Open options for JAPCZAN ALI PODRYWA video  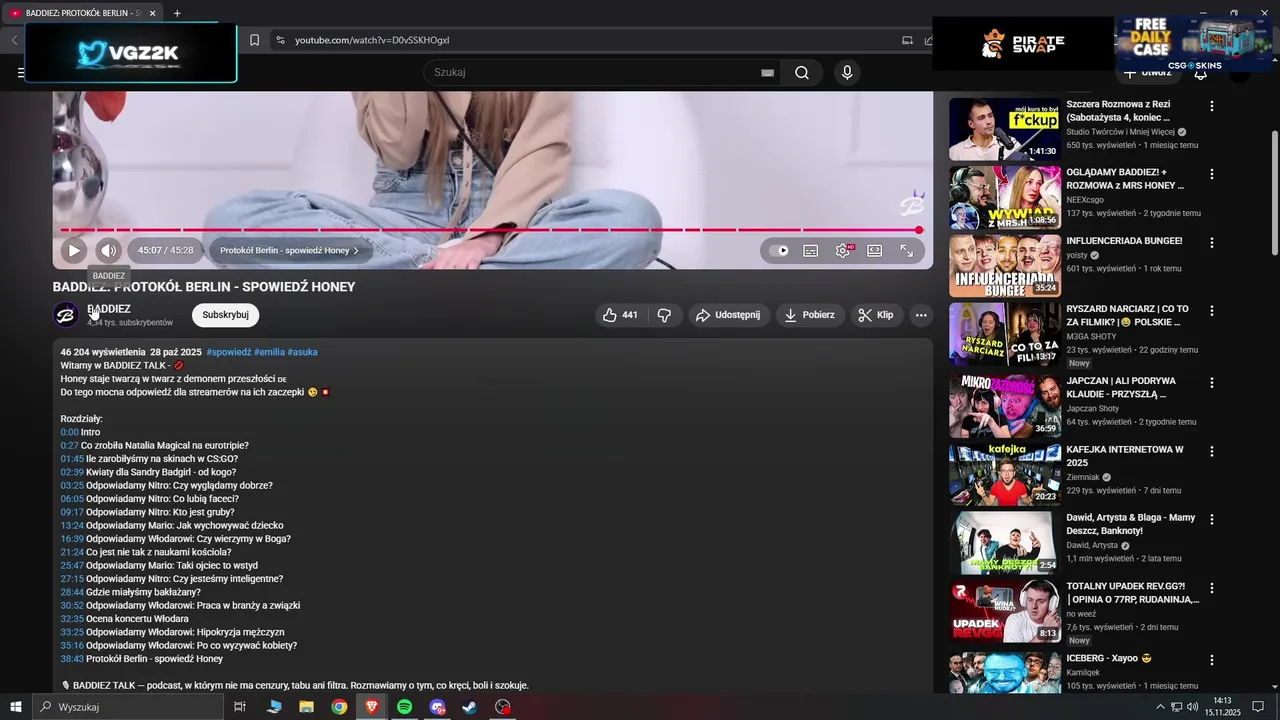[x=1212, y=382]
